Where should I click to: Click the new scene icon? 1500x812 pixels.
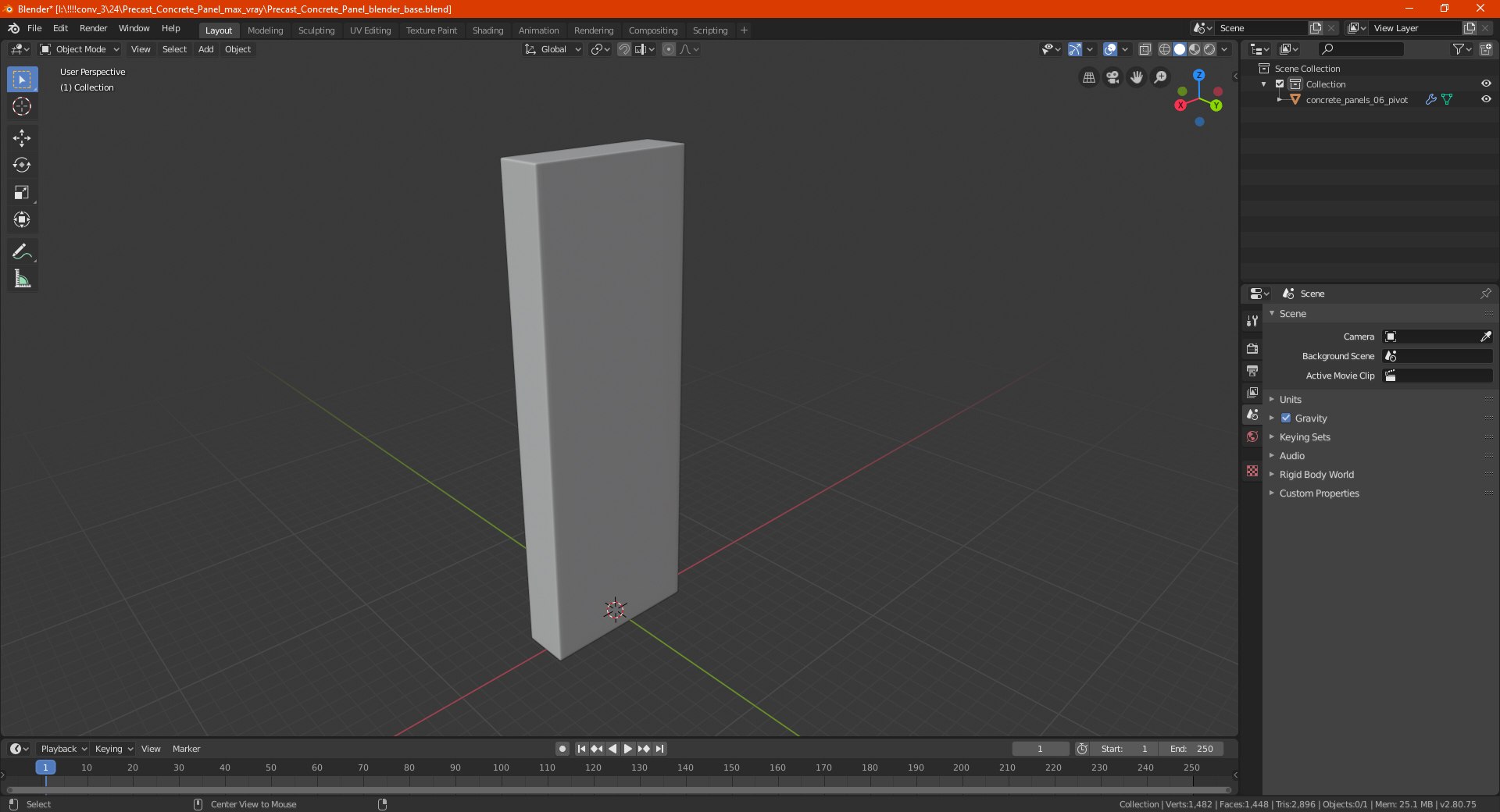click(1316, 28)
